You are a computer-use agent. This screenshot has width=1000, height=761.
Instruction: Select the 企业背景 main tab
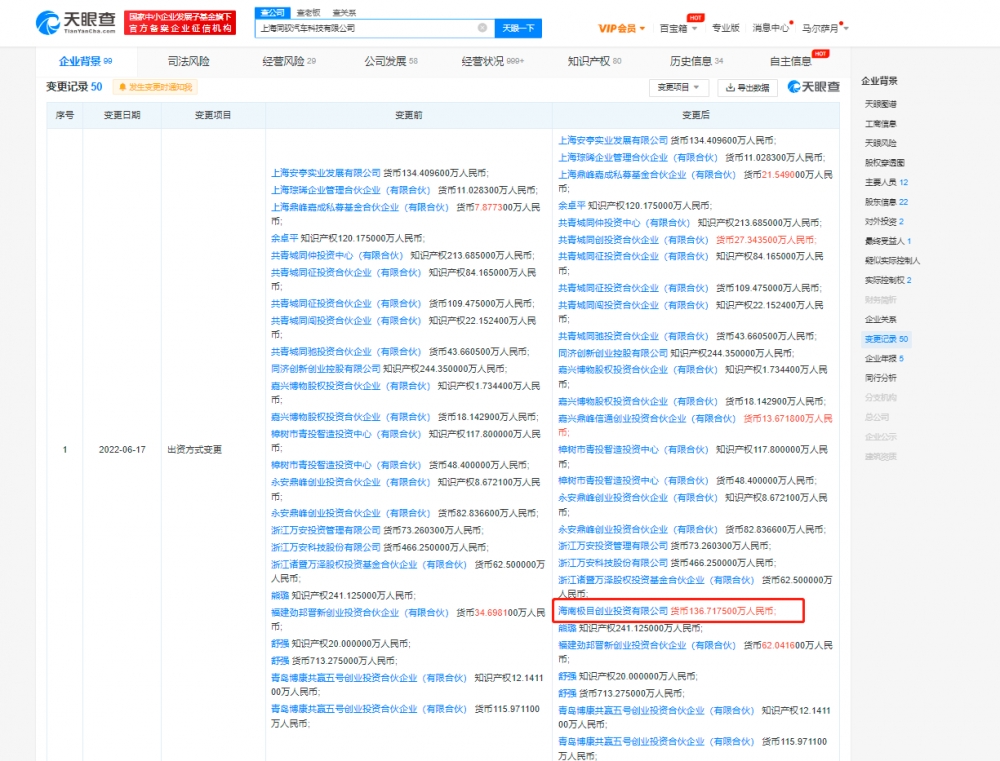click(x=85, y=61)
